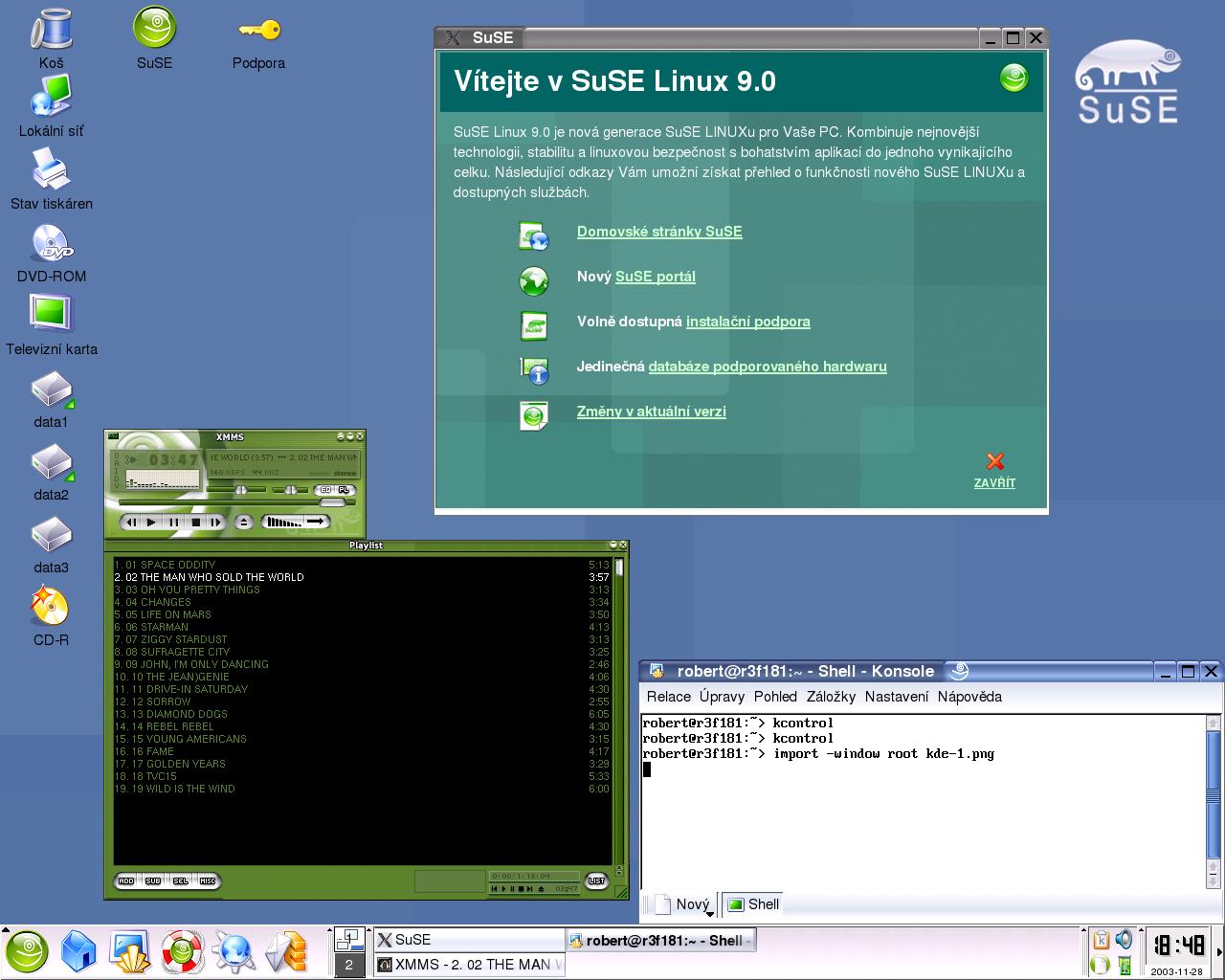Open the ADD menu in XMMS playlist
This screenshot has width=1225, height=980.
point(126,880)
